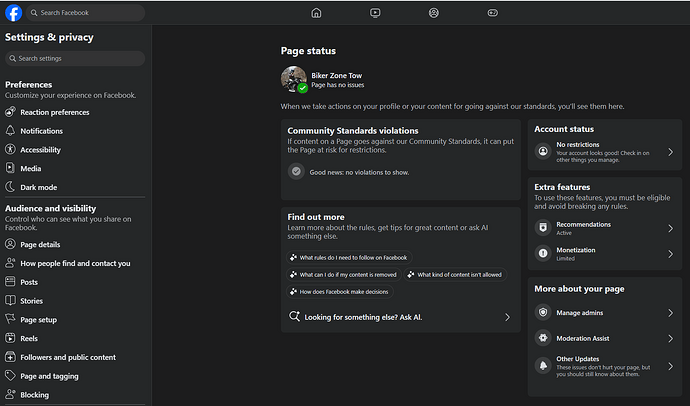The width and height of the screenshot is (690, 406).
Task: Open the Posts menu label
Action: (x=29, y=282)
